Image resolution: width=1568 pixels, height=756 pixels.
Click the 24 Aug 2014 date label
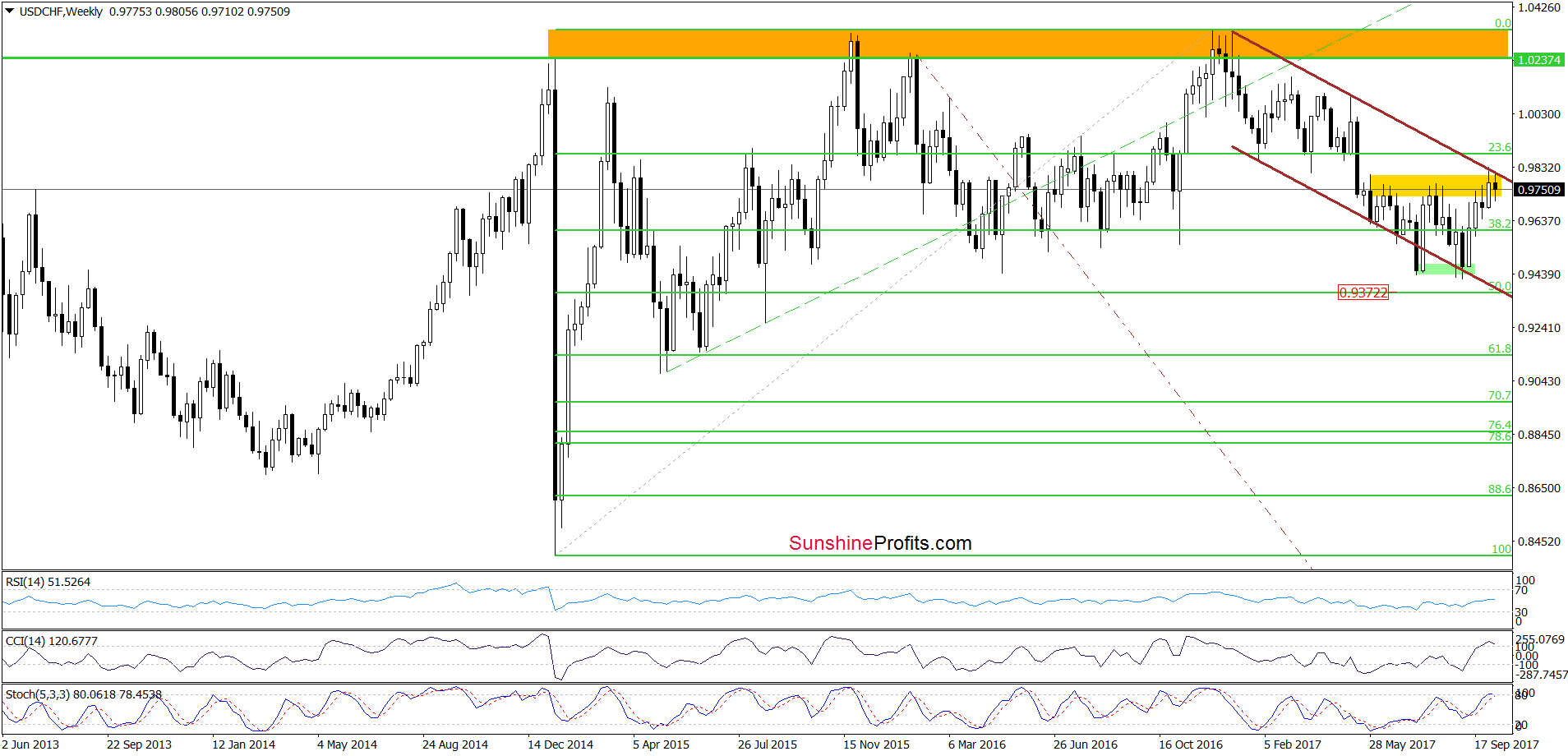point(455,744)
